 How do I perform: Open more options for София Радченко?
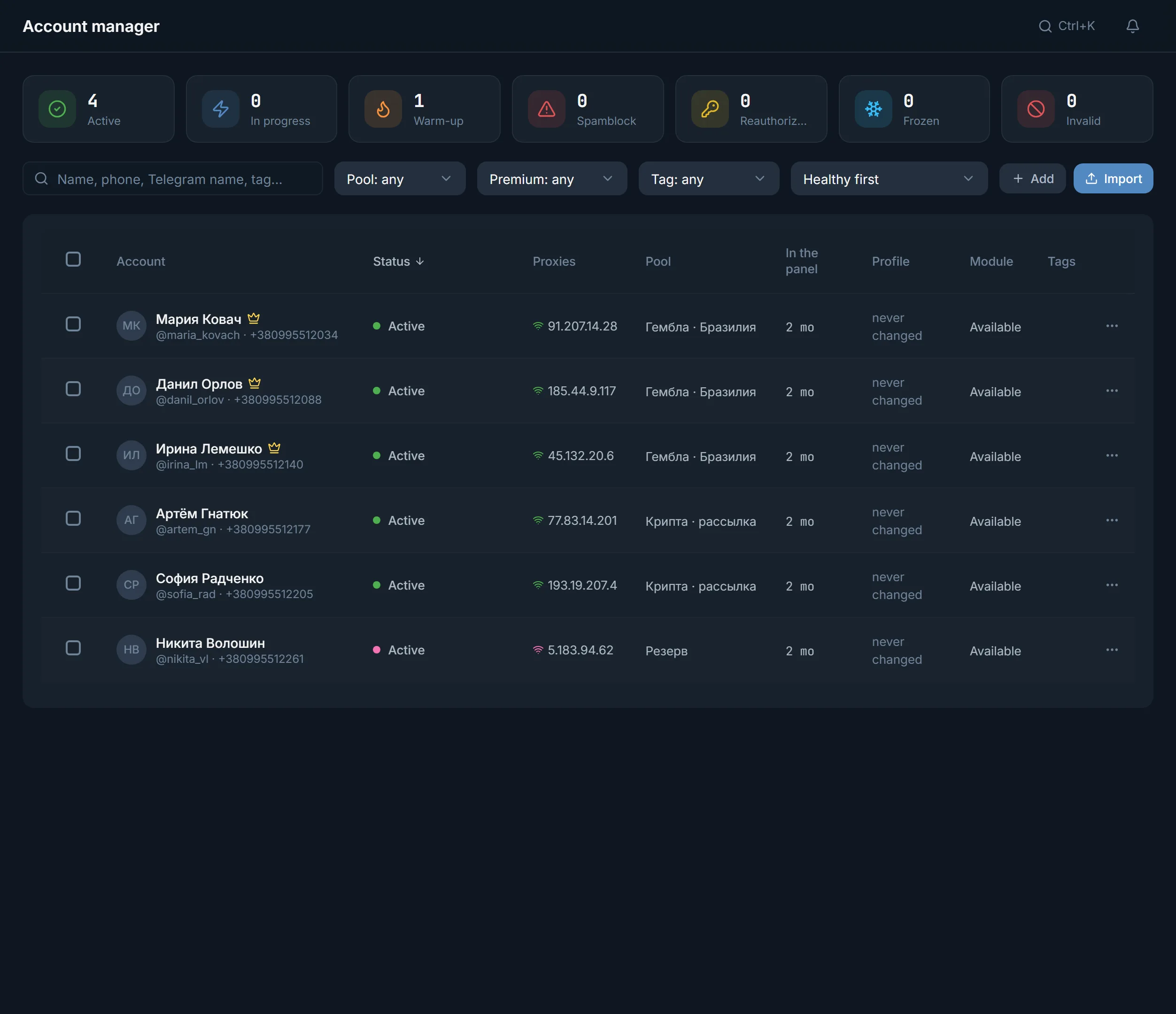pyautogui.click(x=1112, y=584)
